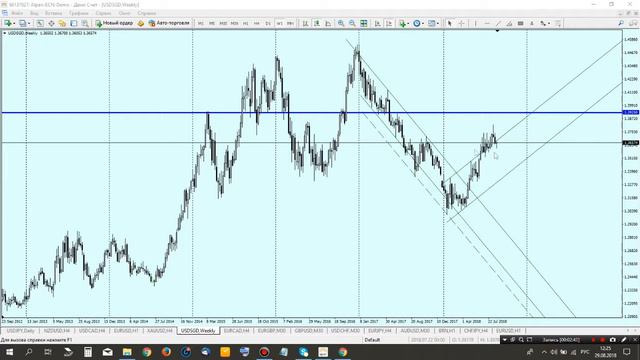Select the Cursor arrow tool
This screenshot has width=640, height=360.
pos(449,23)
